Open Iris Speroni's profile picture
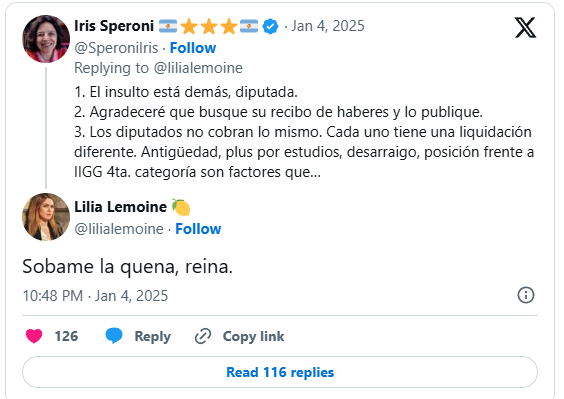Viewport: 564px width, 399px height. pos(46,39)
